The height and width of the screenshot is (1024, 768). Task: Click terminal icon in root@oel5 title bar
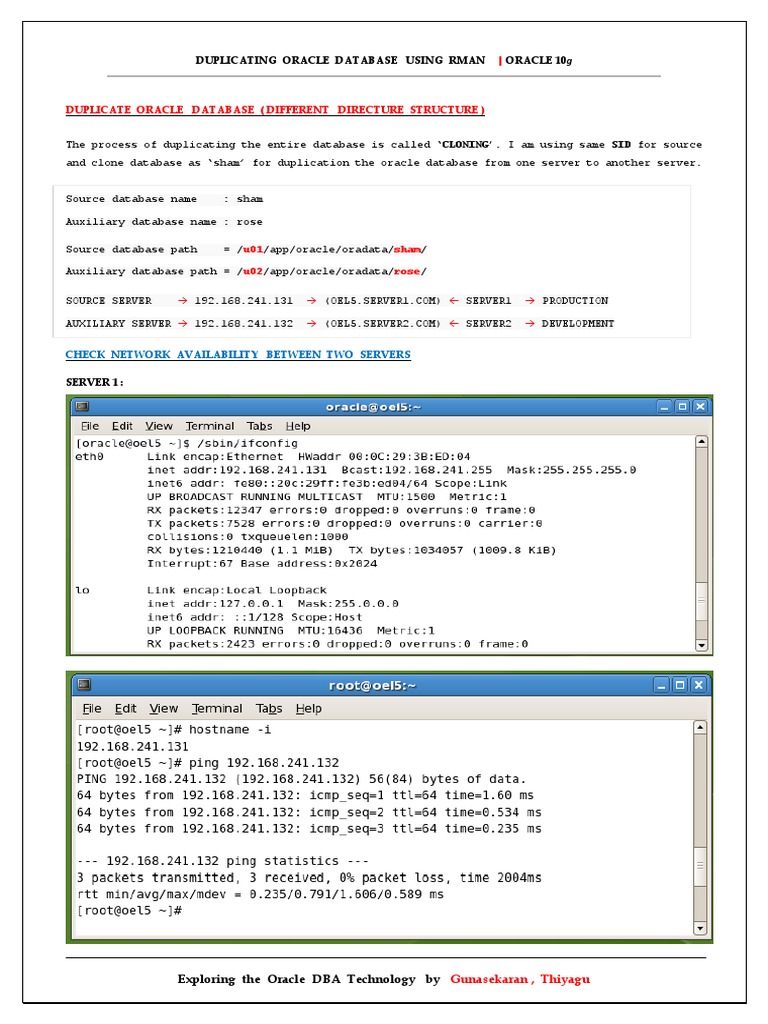84,684
